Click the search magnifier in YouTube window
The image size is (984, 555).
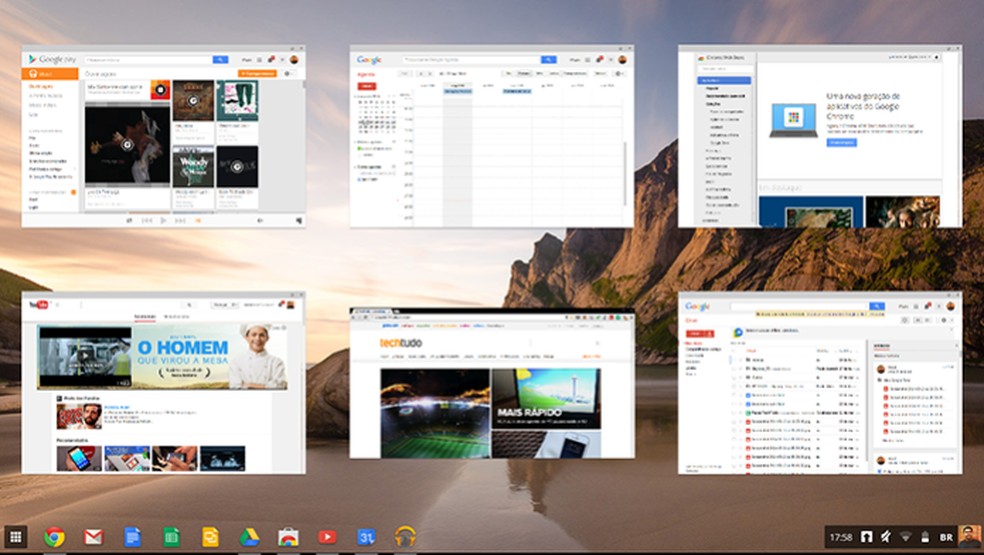189,304
